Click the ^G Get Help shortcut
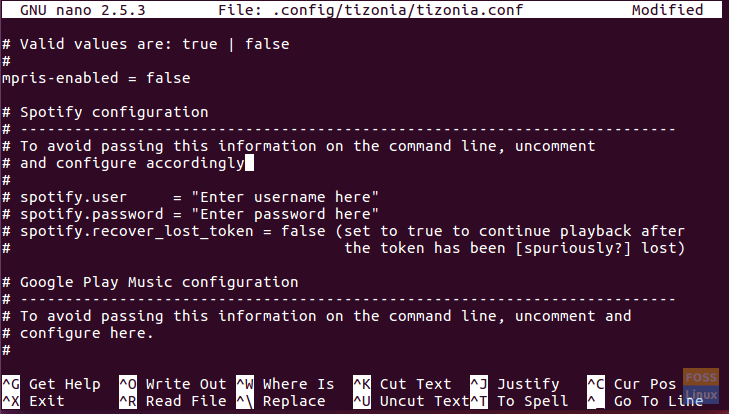The width and height of the screenshot is (729, 414). tap(51, 384)
